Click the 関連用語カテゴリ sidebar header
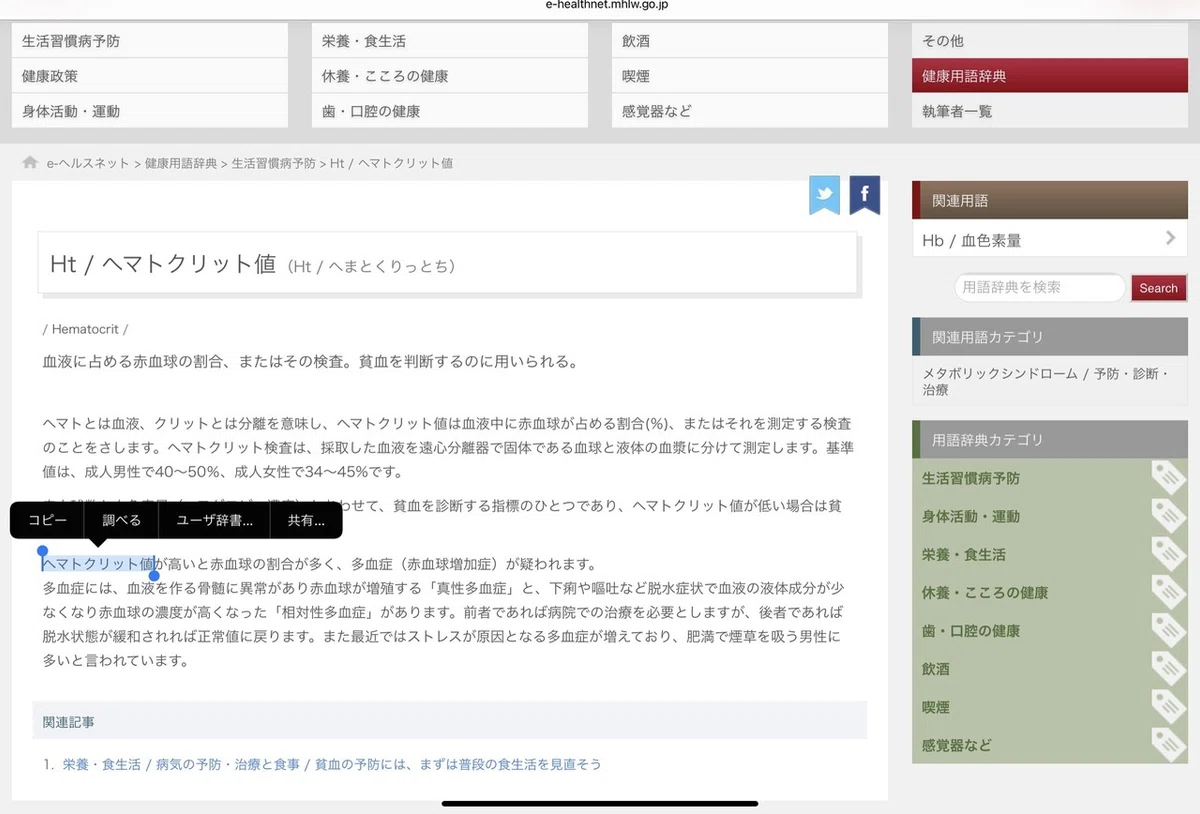This screenshot has height=814, width=1200. pos(1050,337)
